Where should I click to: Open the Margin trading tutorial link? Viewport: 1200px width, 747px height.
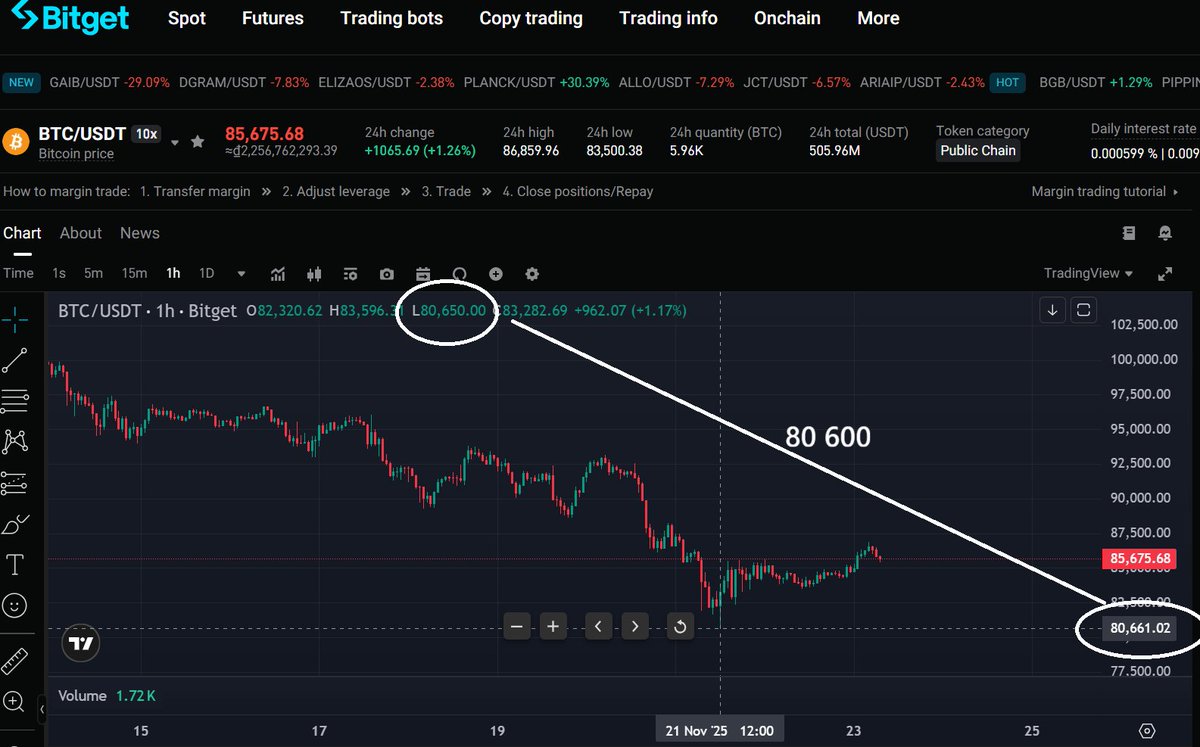pos(1104,191)
